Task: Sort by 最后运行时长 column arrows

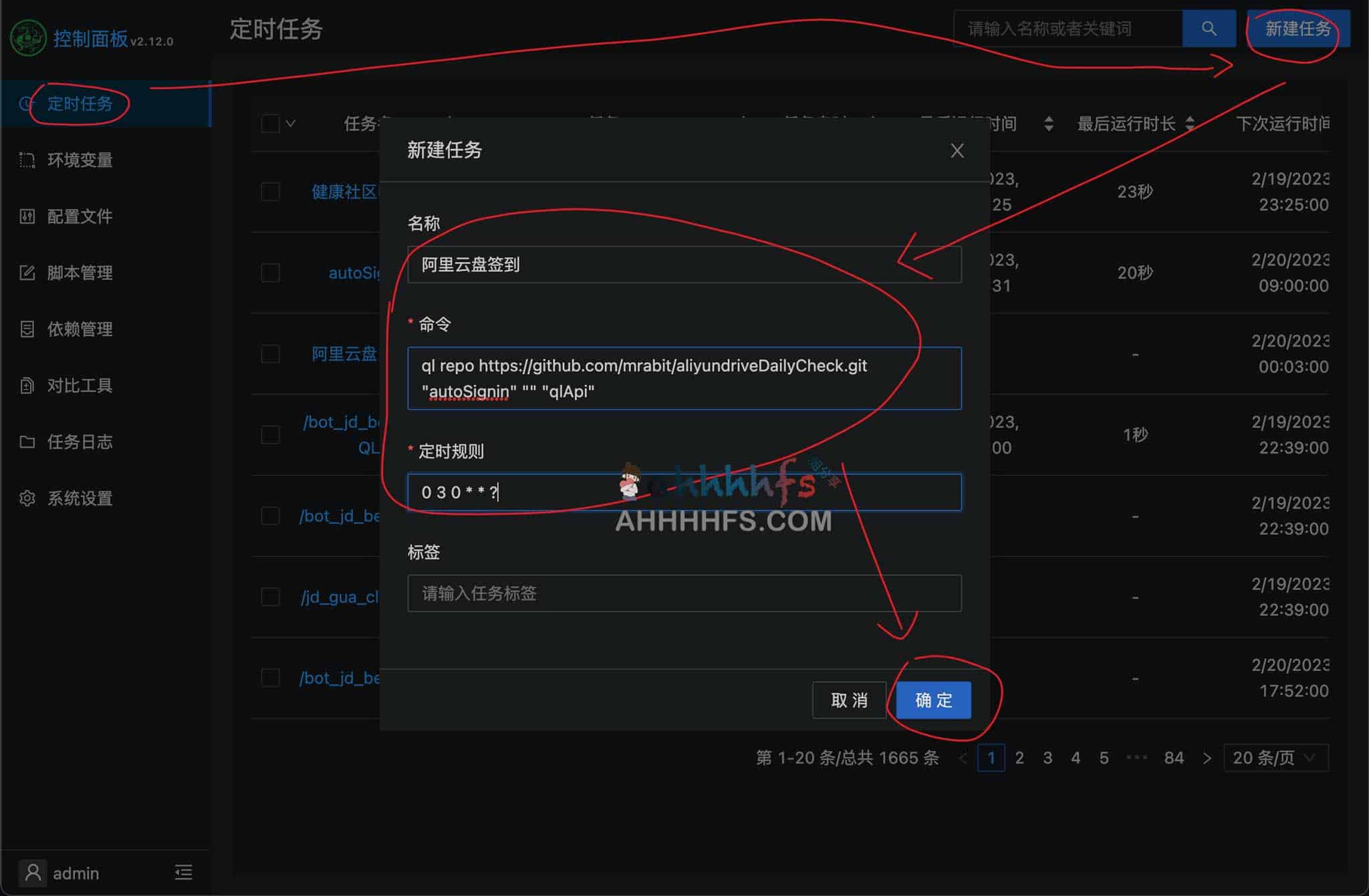Action: [x=1190, y=124]
